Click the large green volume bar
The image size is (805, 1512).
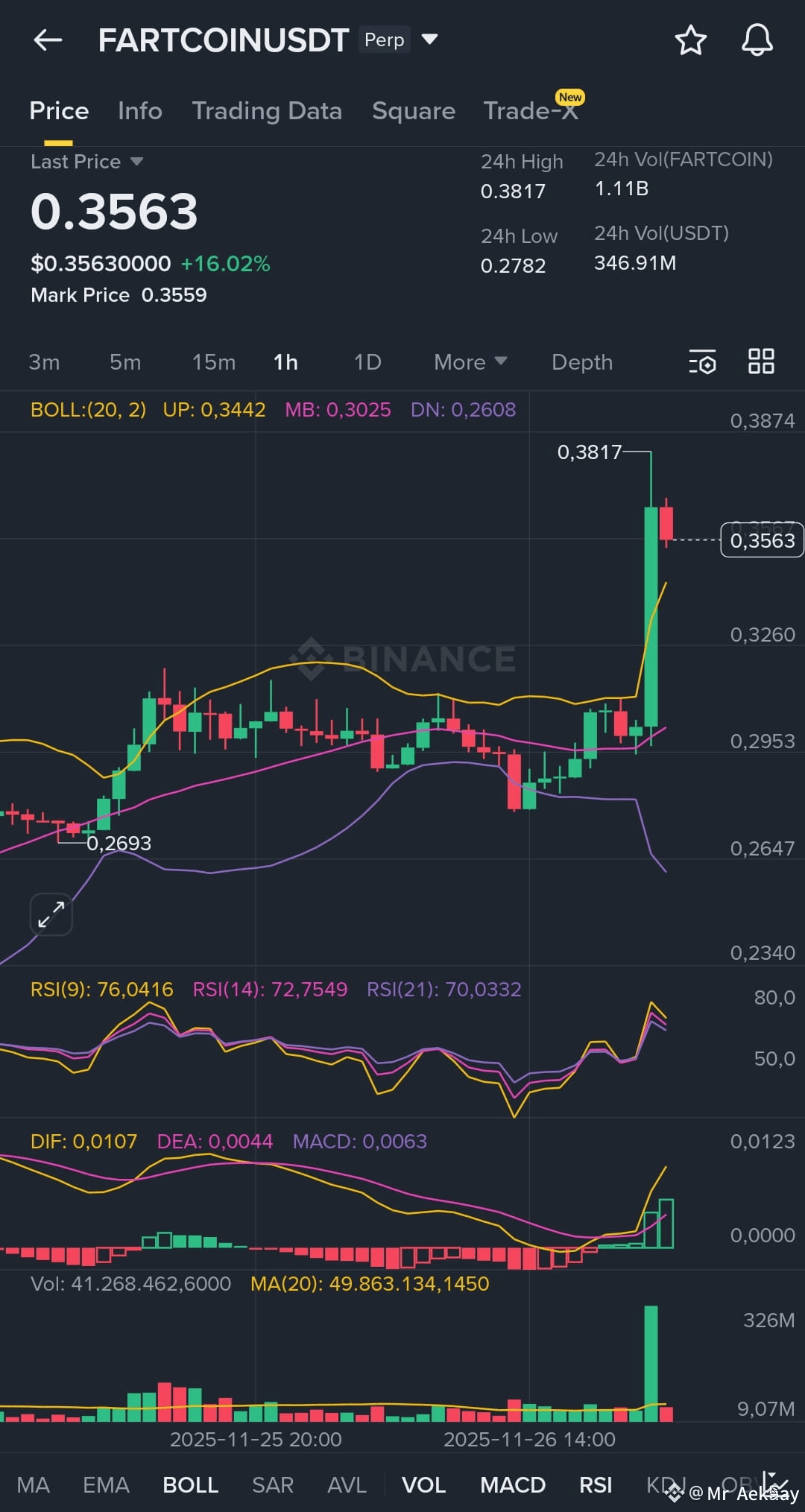pyautogui.click(x=651, y=1364)
